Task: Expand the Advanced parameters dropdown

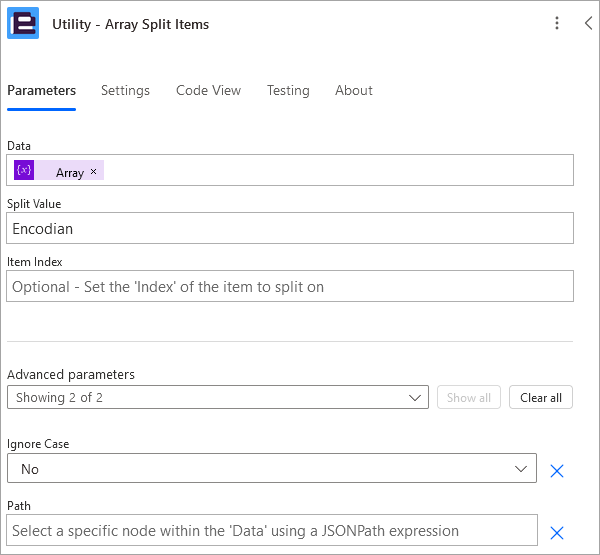Action: click(218, 397)
